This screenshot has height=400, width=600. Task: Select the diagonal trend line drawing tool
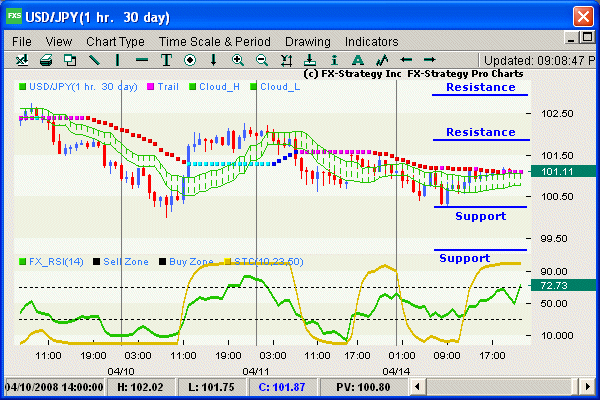94,60
